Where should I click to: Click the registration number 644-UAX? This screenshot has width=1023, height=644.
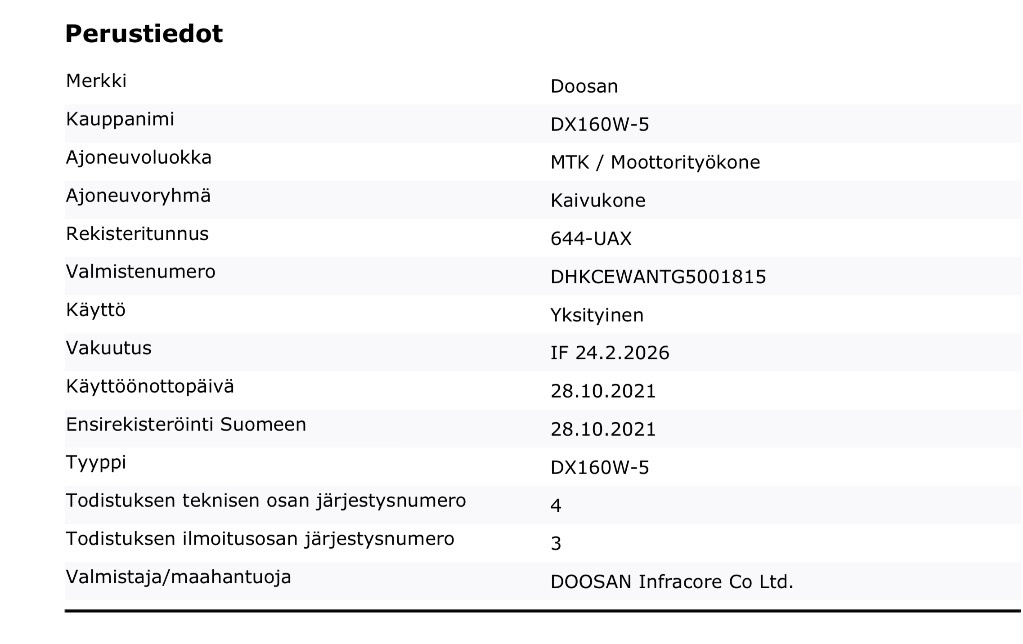[x=591, y=239]
